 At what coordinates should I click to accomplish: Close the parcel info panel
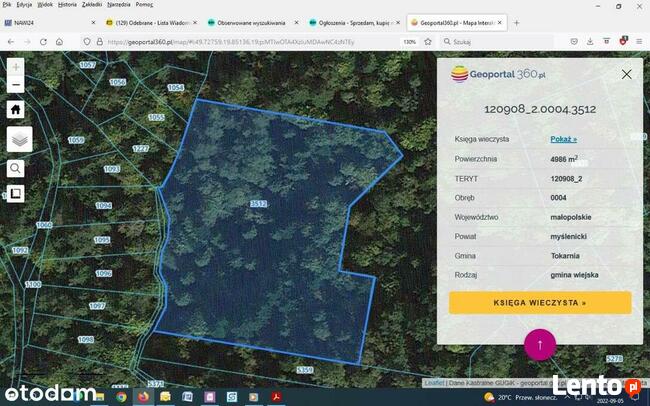click(626, 74)
